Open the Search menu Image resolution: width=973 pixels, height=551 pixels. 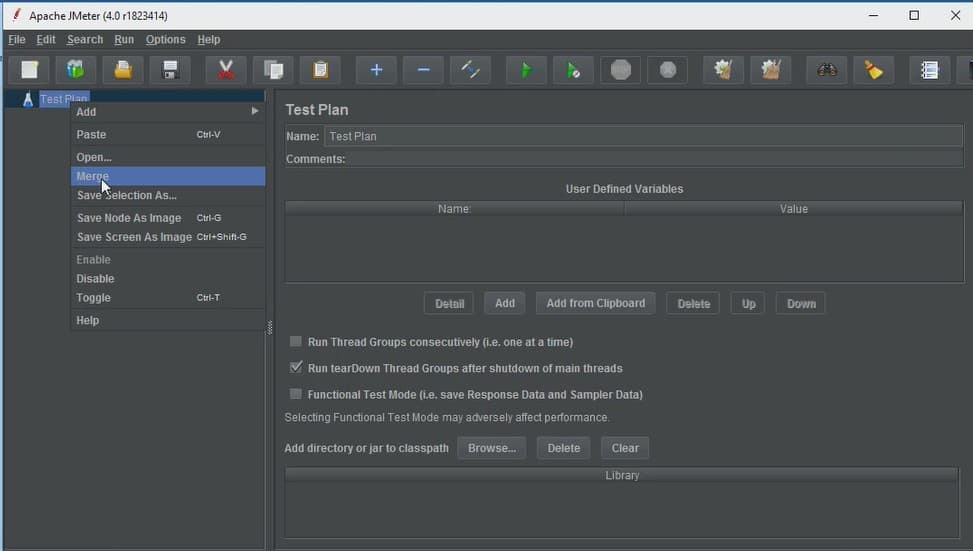[85, 40]
